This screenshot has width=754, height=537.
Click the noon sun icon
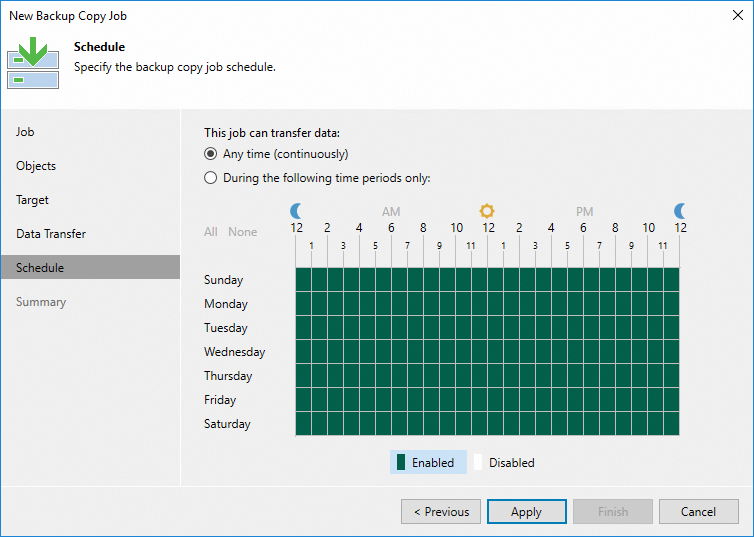click(x=487, y=210)
